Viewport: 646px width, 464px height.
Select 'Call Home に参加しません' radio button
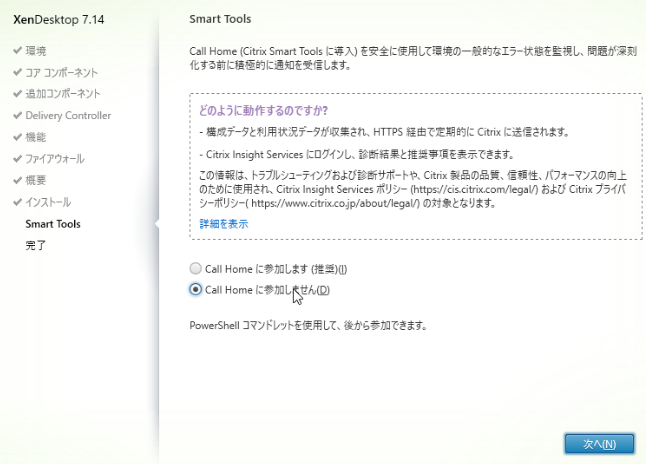(195, 290)
